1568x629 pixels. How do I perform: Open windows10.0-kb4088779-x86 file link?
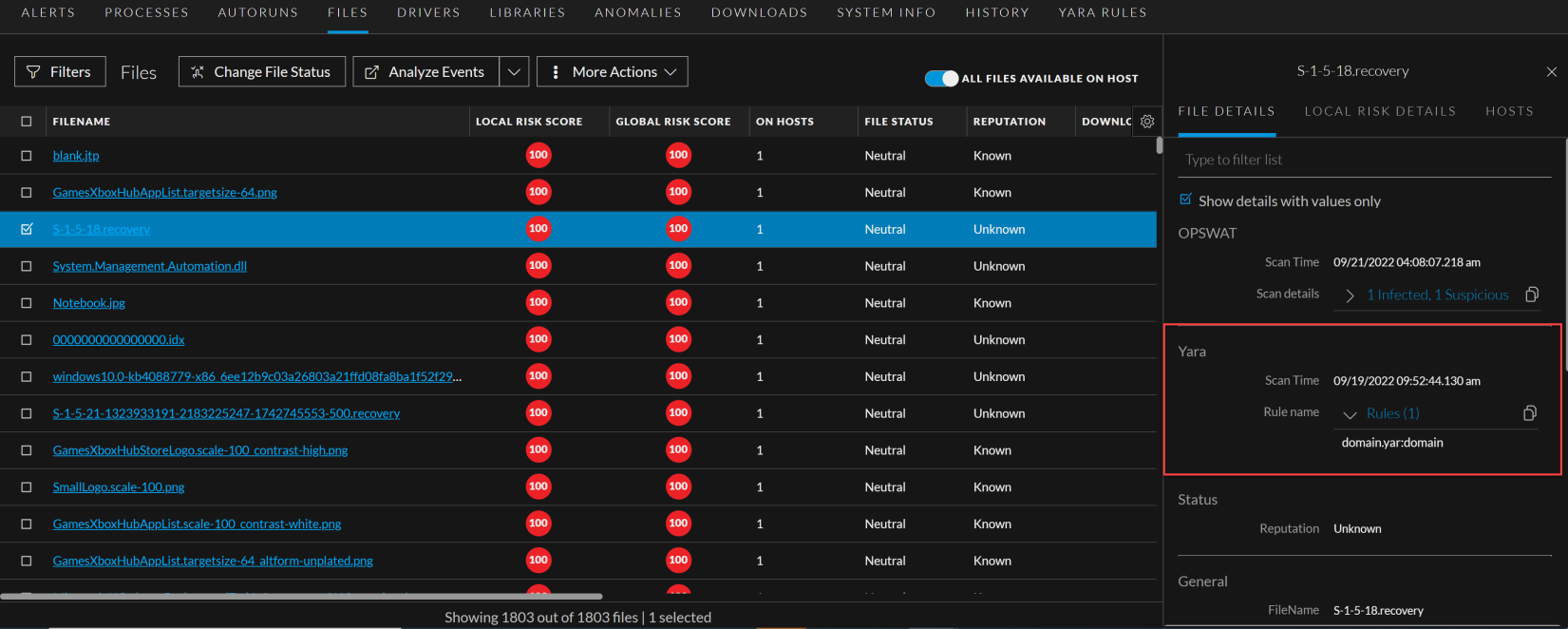coord(257,376)
